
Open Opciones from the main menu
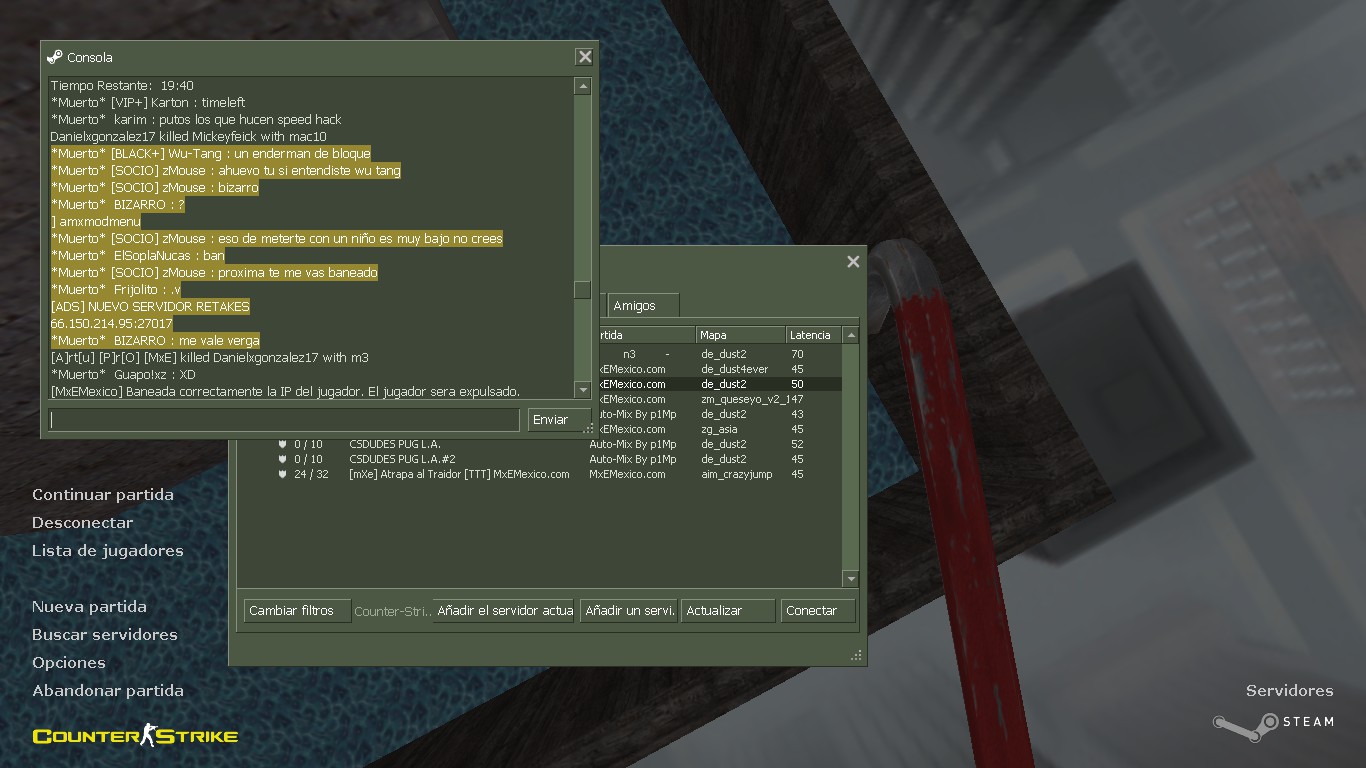(69, 663)
